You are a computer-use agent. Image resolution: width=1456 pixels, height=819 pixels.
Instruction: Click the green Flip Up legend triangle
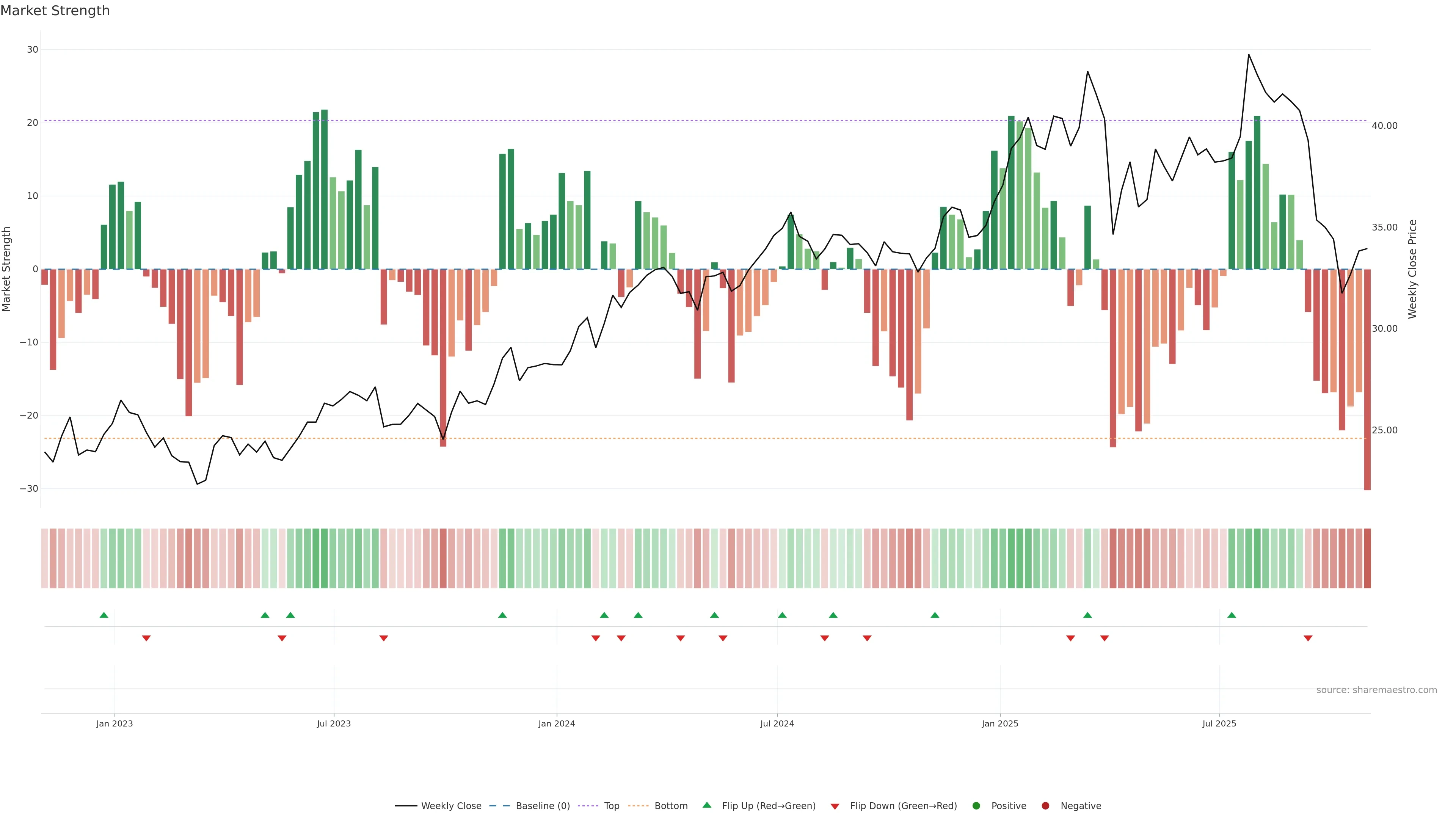coord(706,805)
